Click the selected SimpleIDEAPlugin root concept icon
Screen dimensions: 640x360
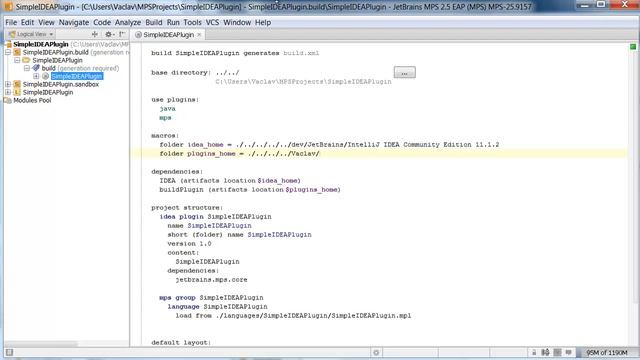[x=45, y=76]
